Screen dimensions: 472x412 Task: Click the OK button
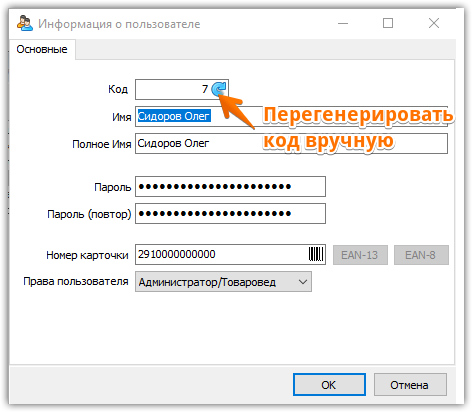(x=329, y=385)
